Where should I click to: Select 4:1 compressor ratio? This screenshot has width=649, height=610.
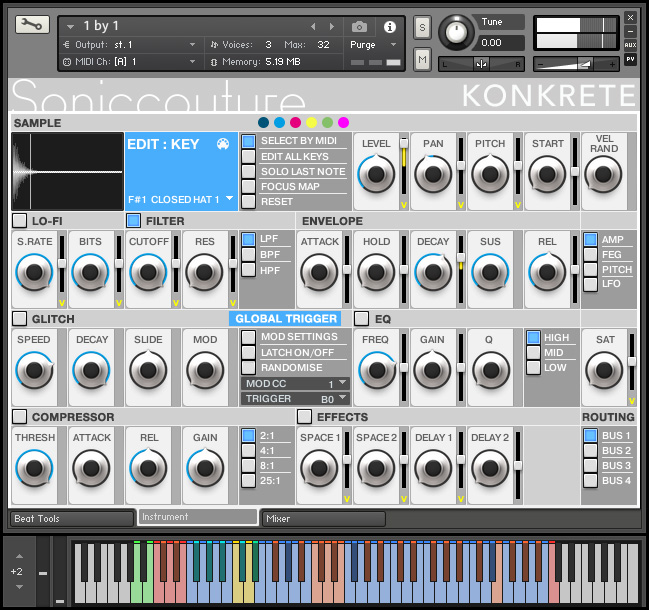point(248,450)
